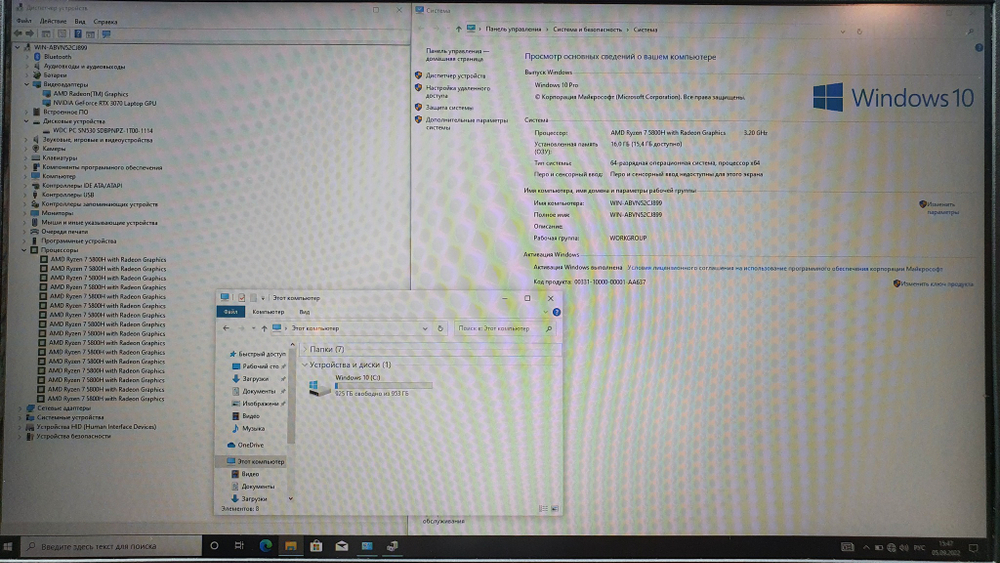Click Система и безопасность in the breadcrumb
Image resolution: width=1000 pixels, height=563 pixels.
[x=587, y=29]
